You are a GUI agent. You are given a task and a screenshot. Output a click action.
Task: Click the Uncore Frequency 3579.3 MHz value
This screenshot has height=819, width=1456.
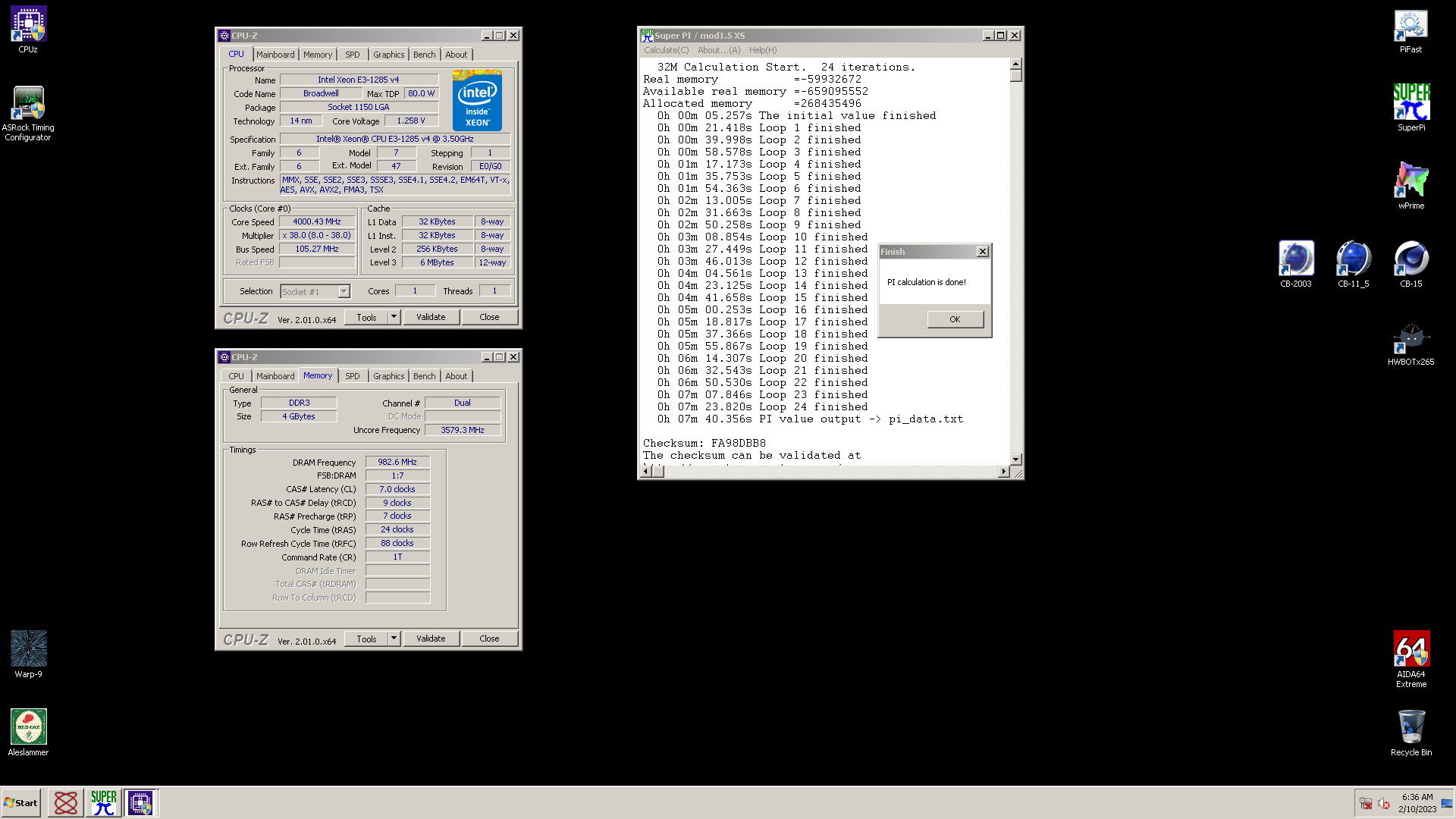pos(463,430)
